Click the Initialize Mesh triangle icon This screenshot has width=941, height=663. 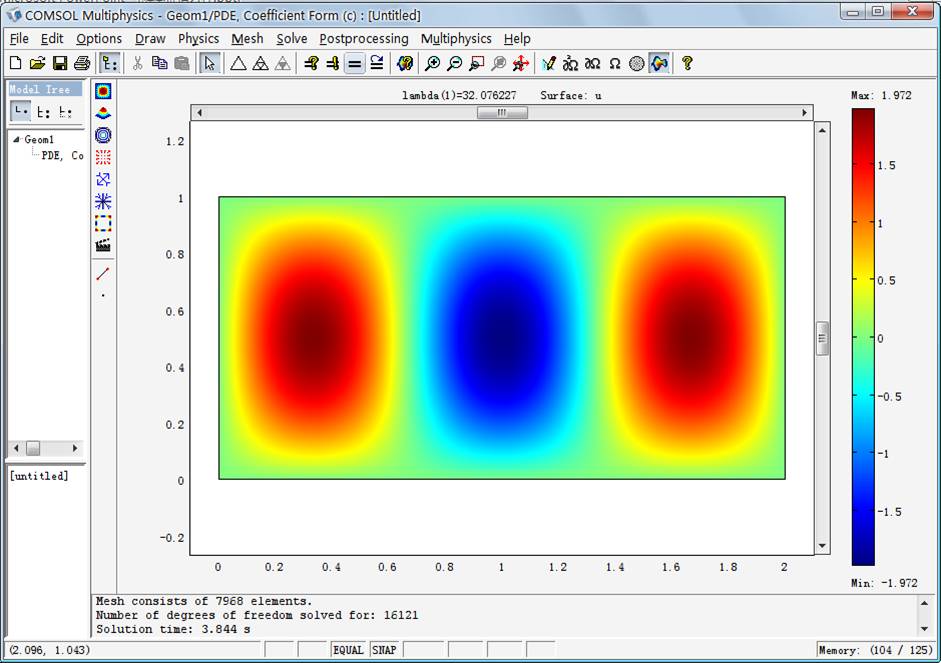238,63
